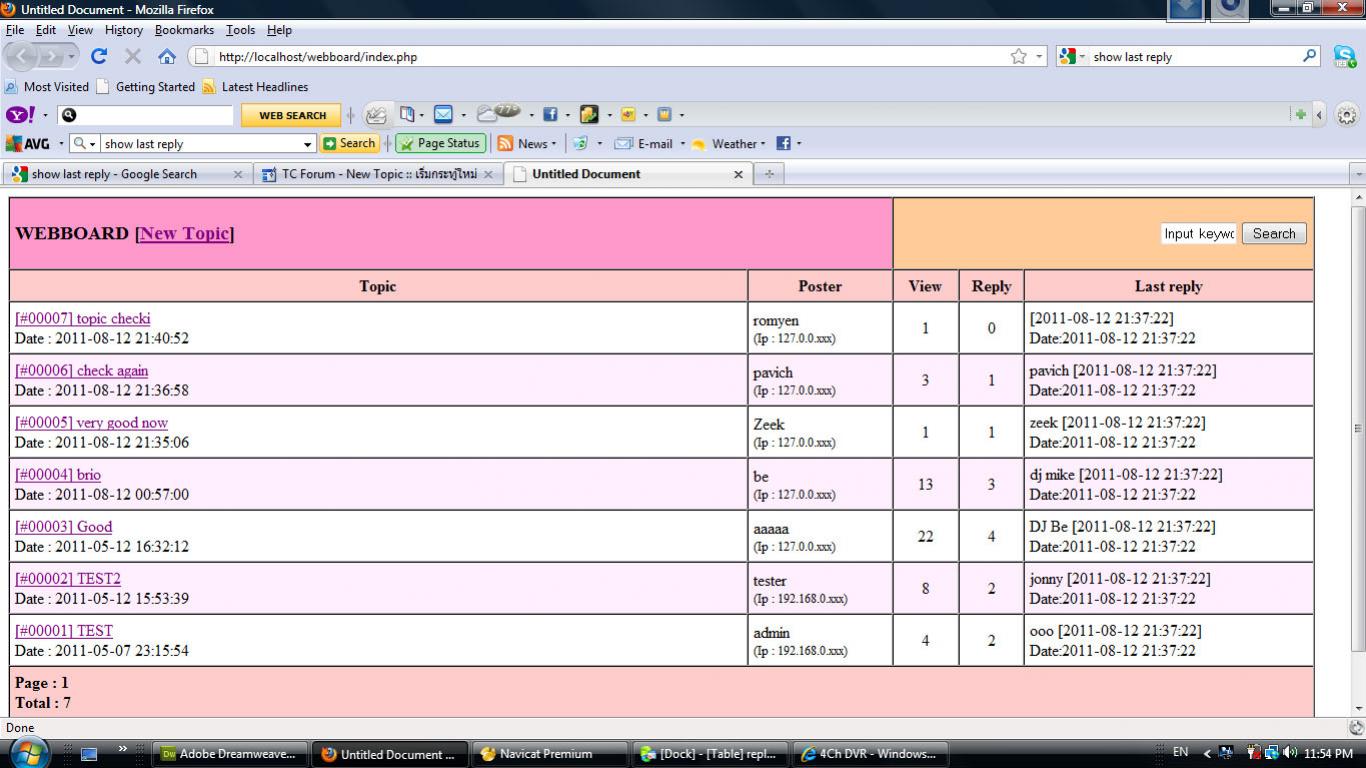Screen dimensions: 1366x768
Task: Open the History menu
Action: (x=123, y=30)
